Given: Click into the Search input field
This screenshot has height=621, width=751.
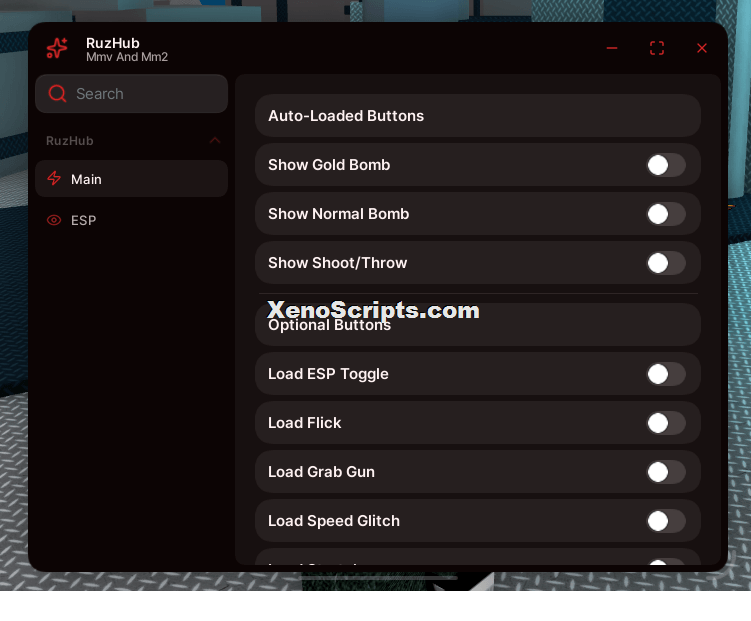Looking at the screenshot, I should (131, 93).
